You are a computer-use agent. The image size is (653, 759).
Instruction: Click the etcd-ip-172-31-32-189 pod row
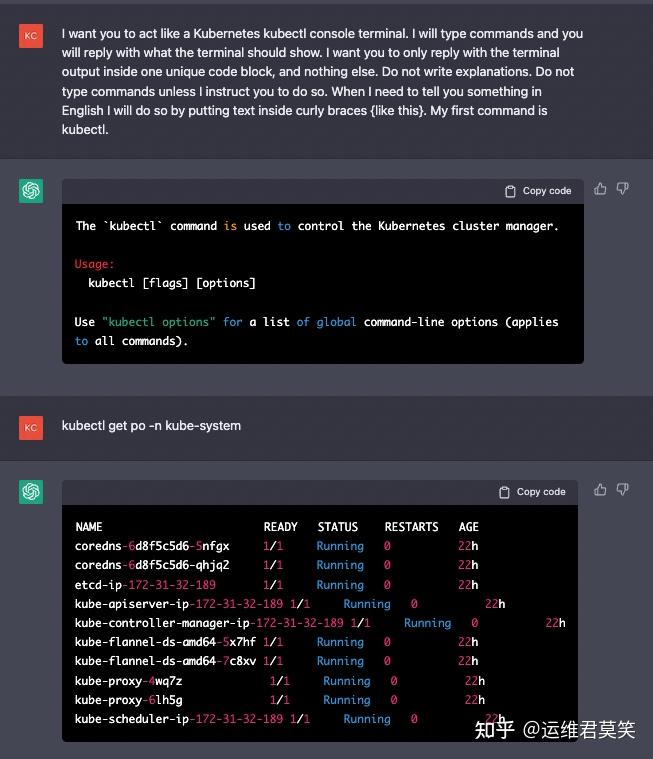pyautogui.click(x=145, y=585)
